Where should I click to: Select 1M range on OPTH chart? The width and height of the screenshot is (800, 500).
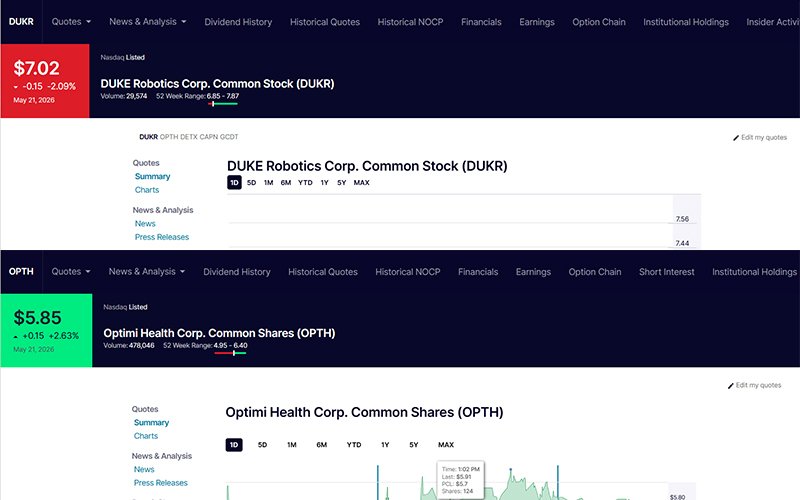[292, 445]
